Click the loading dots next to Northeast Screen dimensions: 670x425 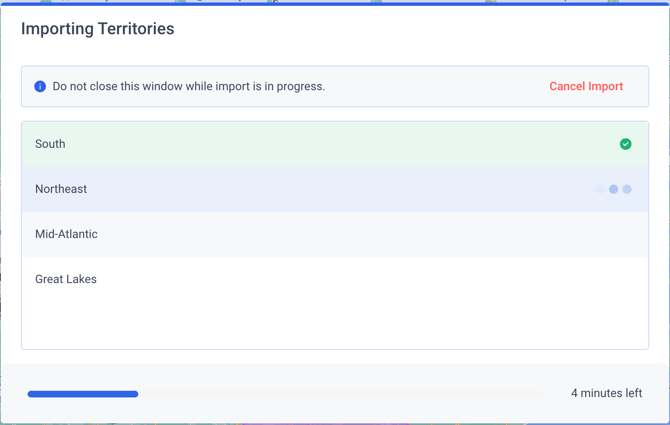click(x=613, y=189)
